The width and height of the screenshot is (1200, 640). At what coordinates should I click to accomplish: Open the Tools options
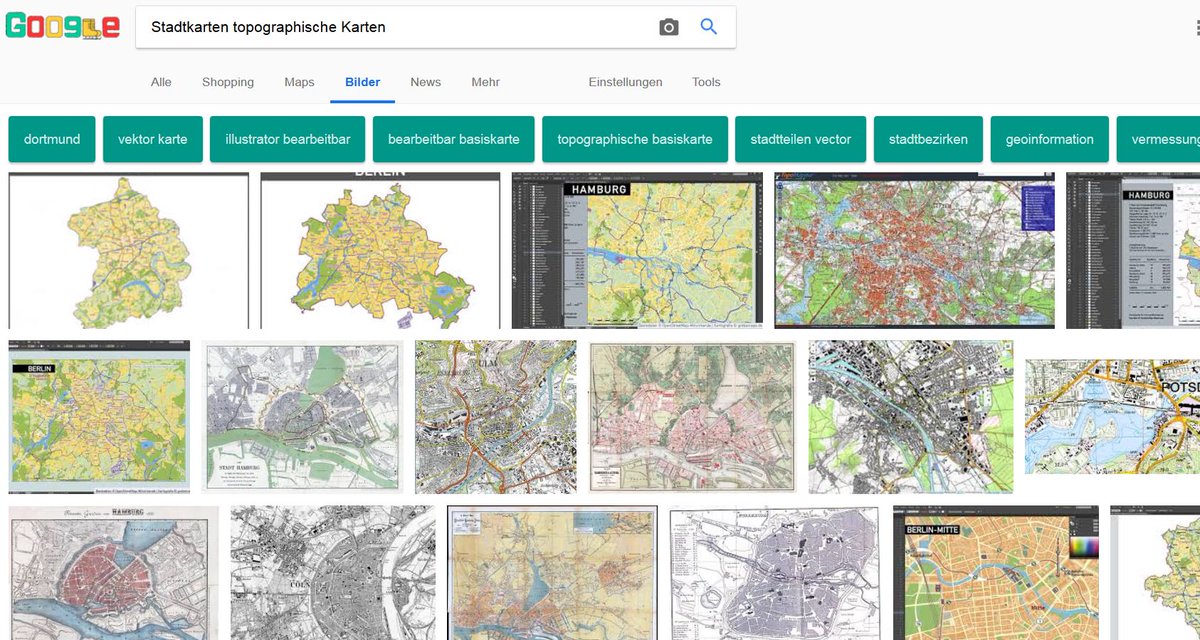point(706,82)
